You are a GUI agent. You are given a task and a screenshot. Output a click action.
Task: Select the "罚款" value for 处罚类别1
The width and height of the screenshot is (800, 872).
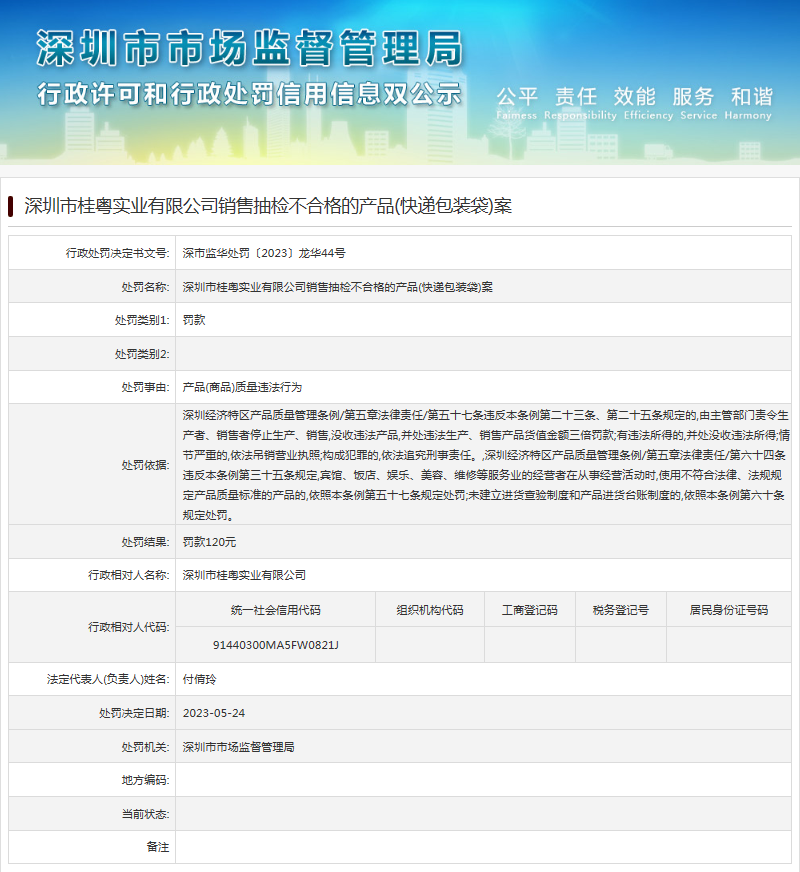click(194, 320)
